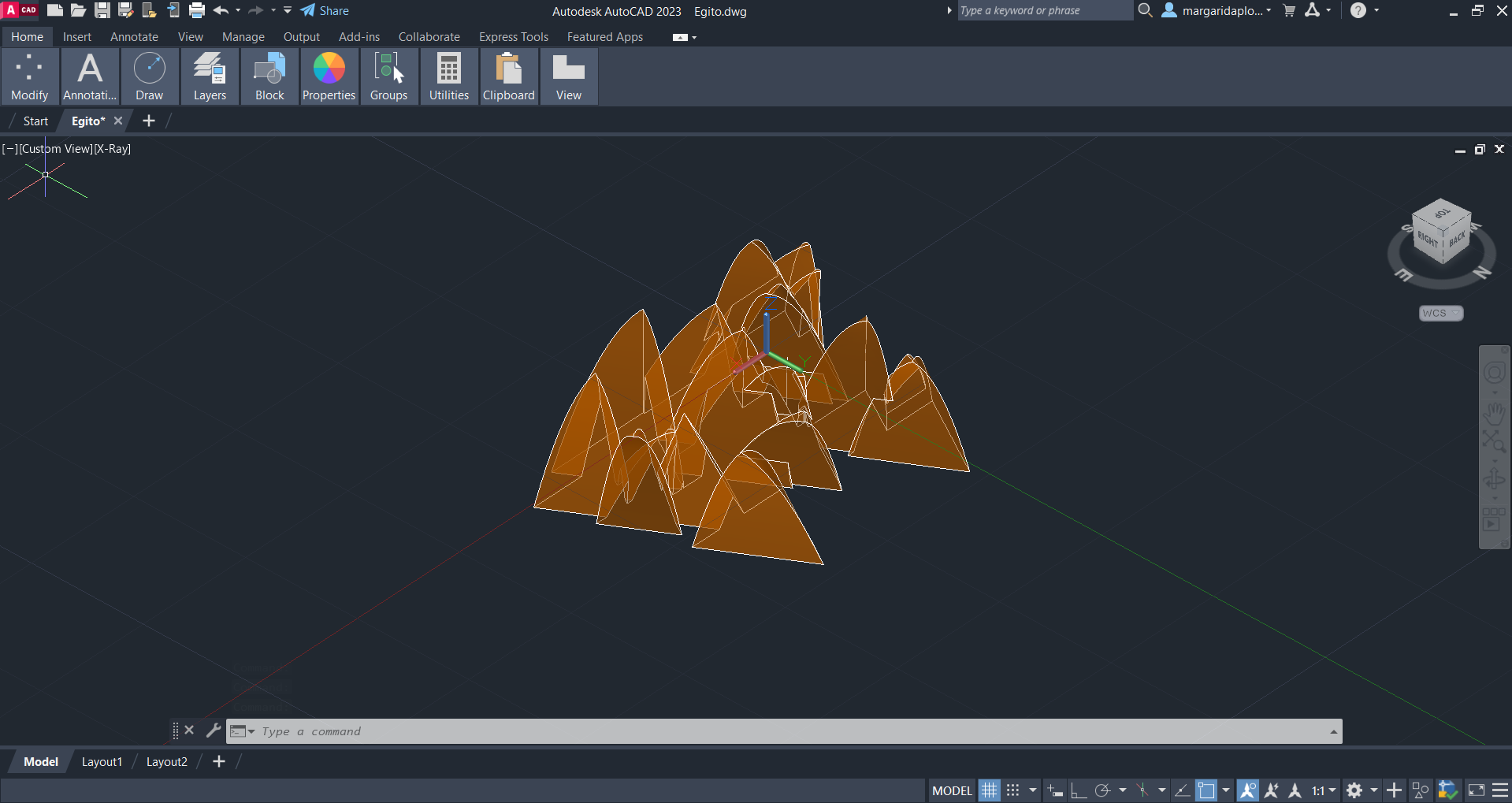Viewport: 1512px width, 803px height.
Task: Click the X-Ray visual style label
Action: pyautogui.click(x=113, y=149)
